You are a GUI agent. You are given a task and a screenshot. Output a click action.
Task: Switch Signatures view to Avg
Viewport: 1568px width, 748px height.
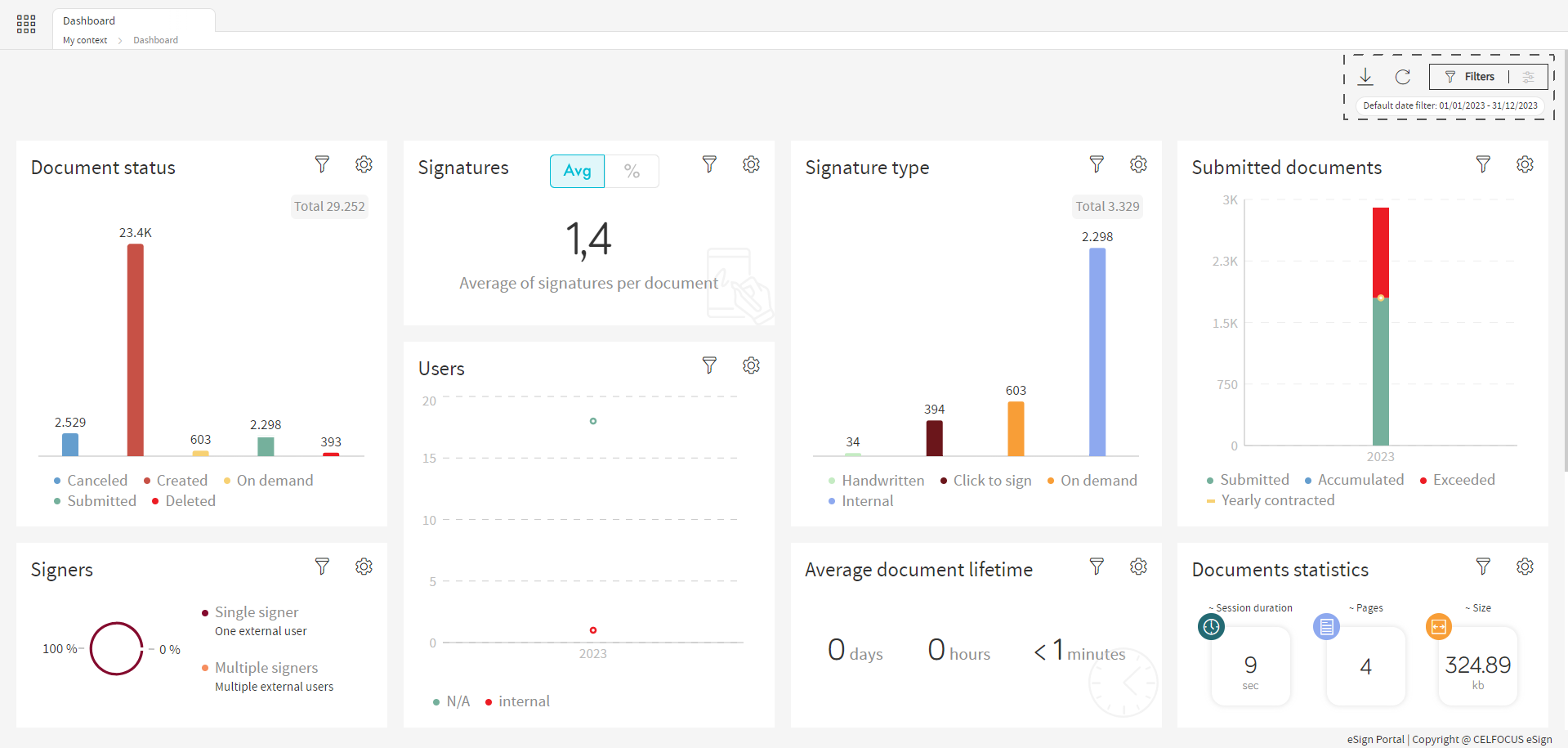(x=577, y=171)
